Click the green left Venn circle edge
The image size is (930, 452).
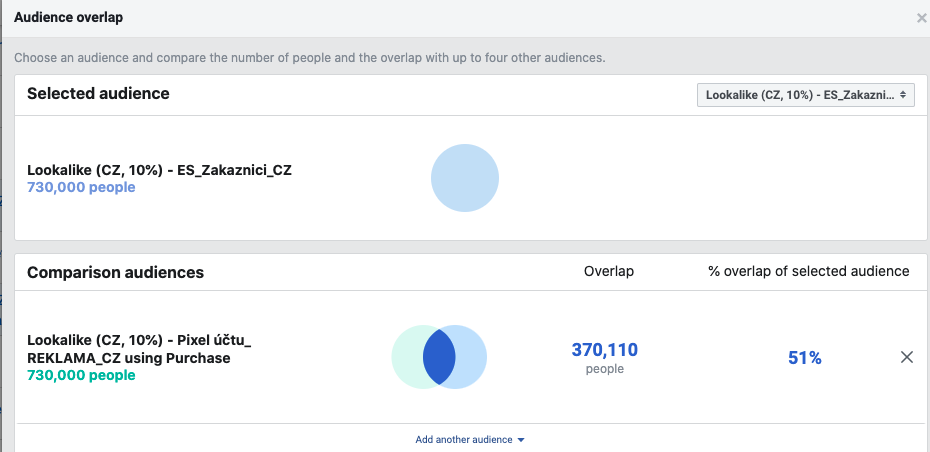[402, 357]
